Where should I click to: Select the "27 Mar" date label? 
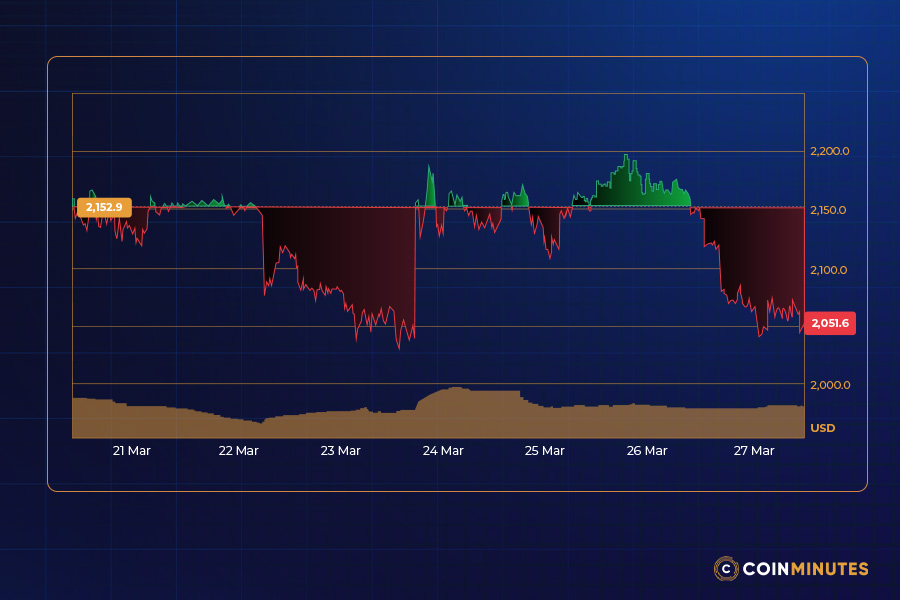pos(753,451)
